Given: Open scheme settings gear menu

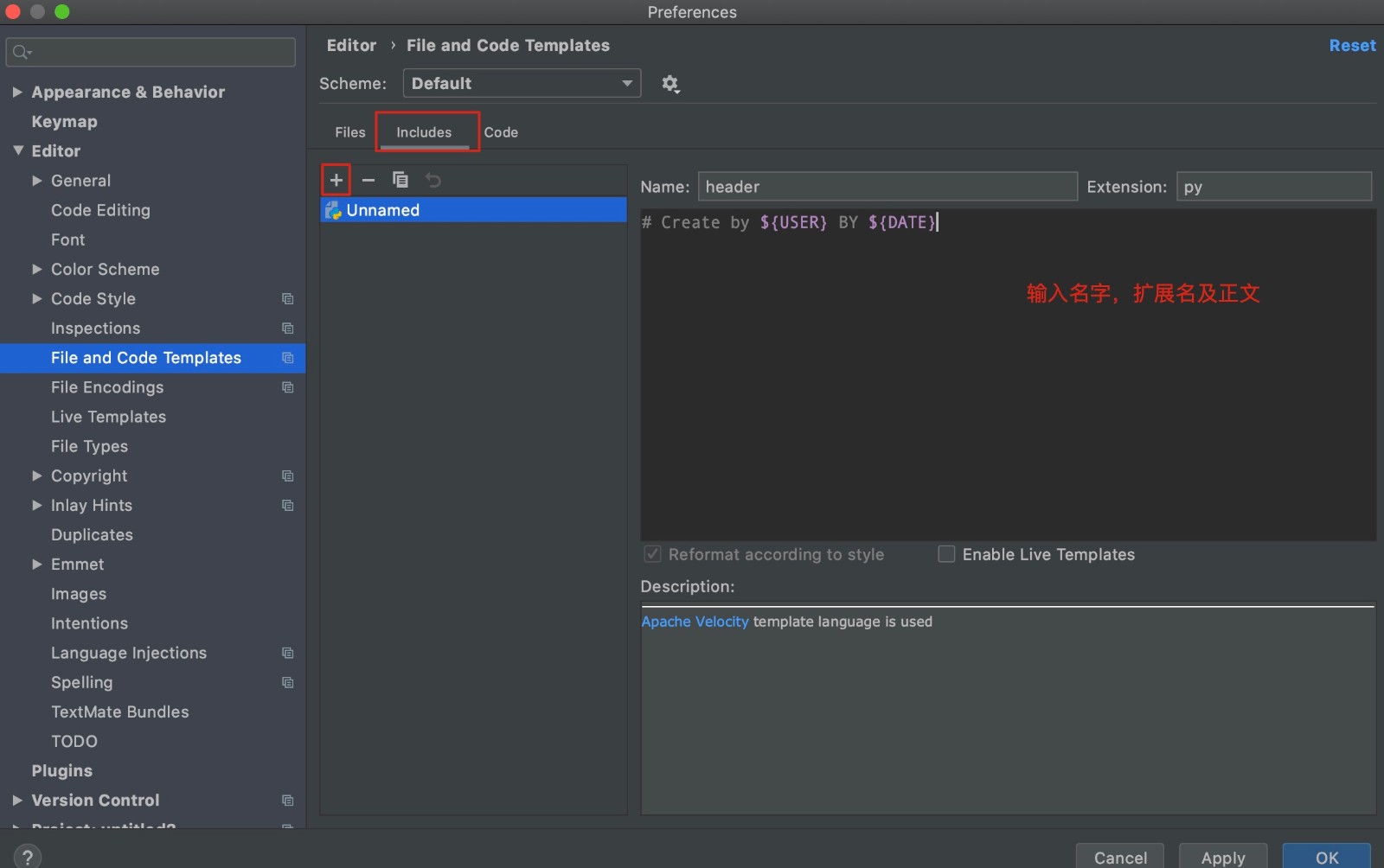Looking at the screenshot, I should 670,84.
